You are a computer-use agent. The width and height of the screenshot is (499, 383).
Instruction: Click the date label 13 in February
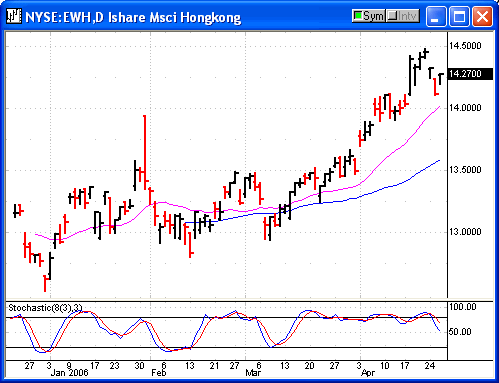tap(190, 366)
